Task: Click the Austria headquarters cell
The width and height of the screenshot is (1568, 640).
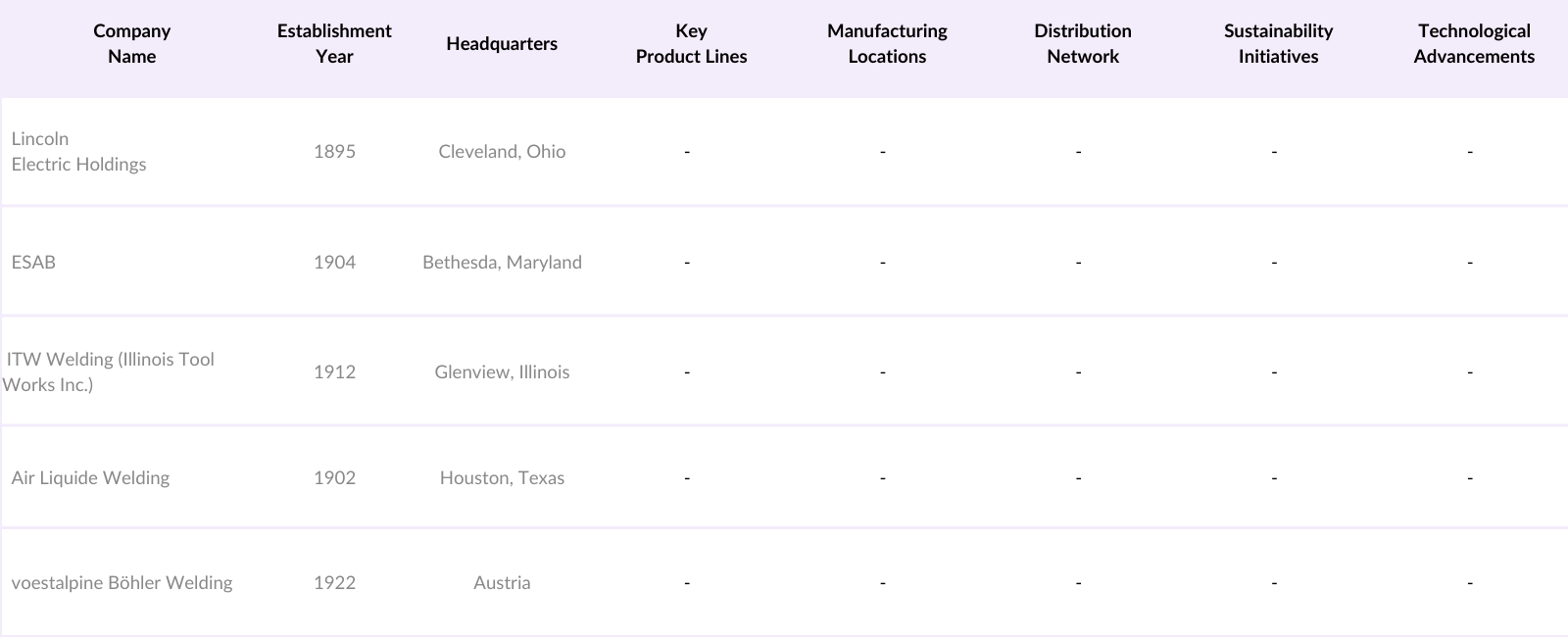Action: pyautogui.click(x=502, y=583)
